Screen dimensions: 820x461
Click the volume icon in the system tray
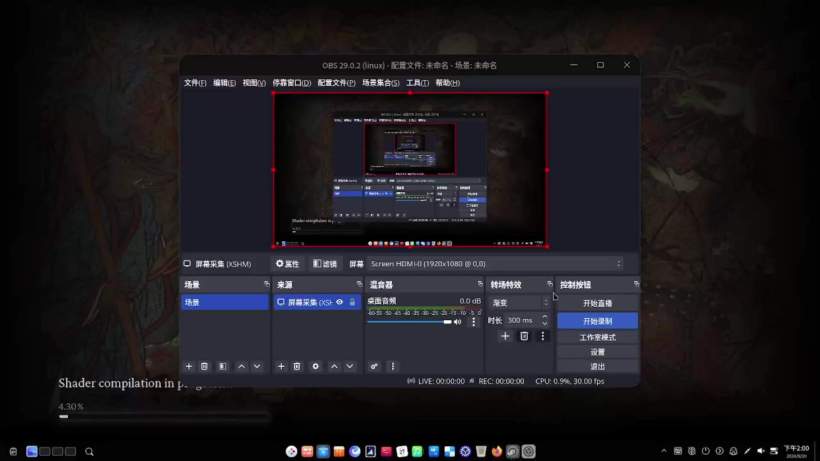tap(761, 451)
